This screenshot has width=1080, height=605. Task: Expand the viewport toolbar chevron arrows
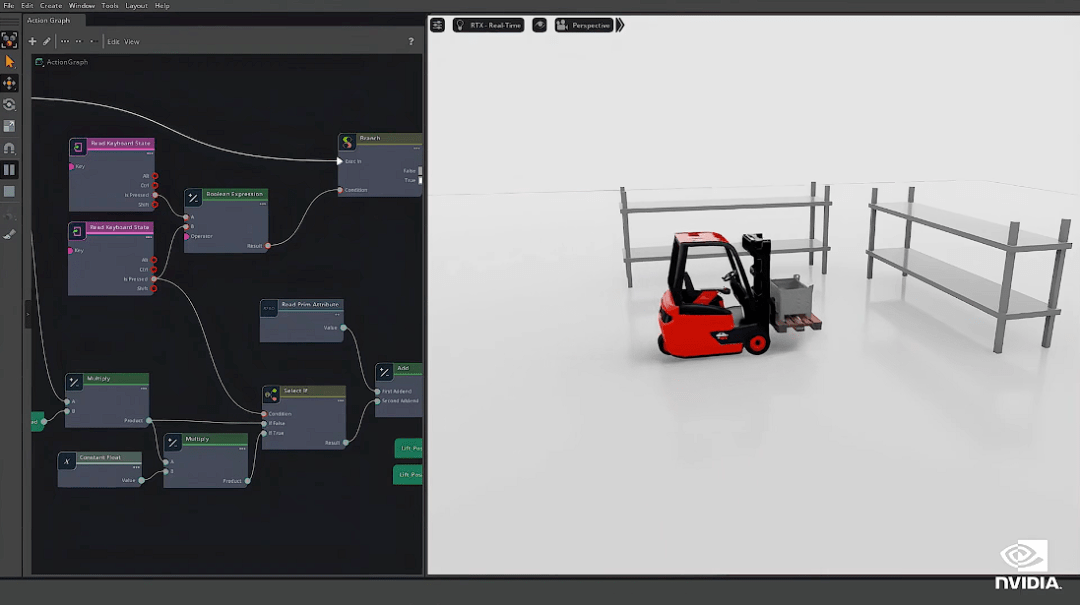point(620,25)
